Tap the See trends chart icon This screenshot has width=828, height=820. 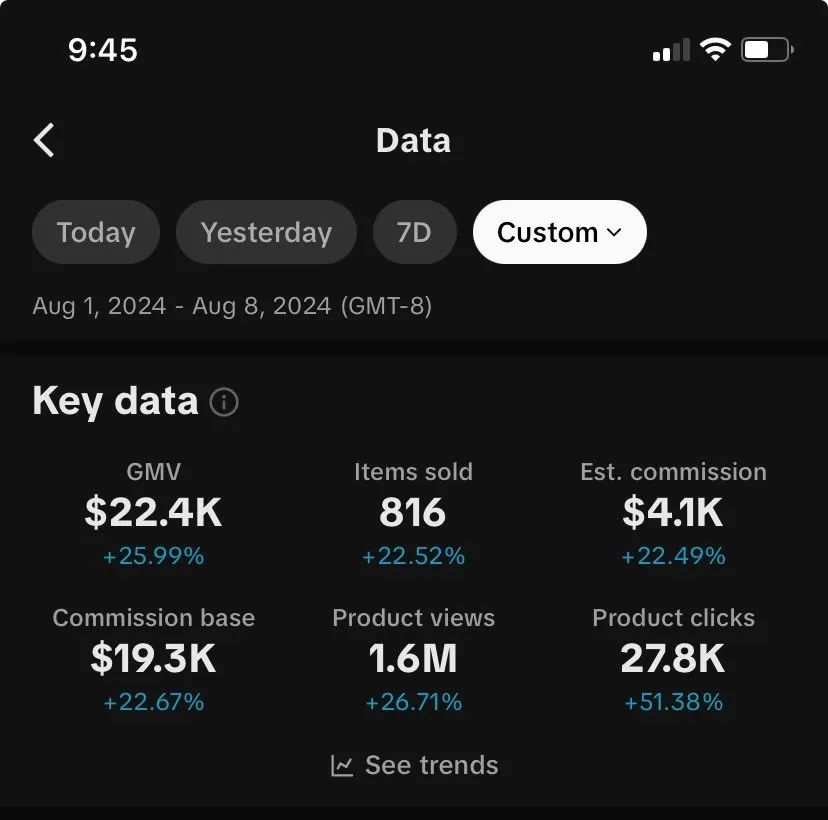(342, 765)
